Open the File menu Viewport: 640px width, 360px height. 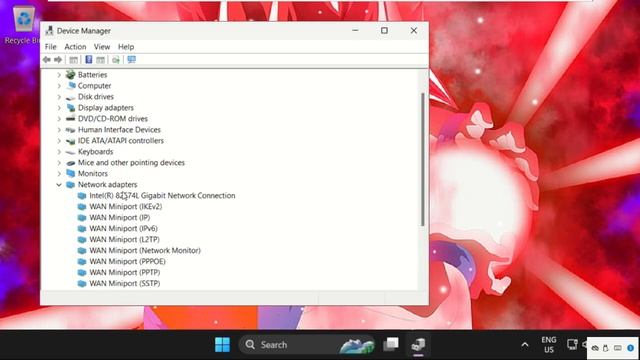point(51,47)
